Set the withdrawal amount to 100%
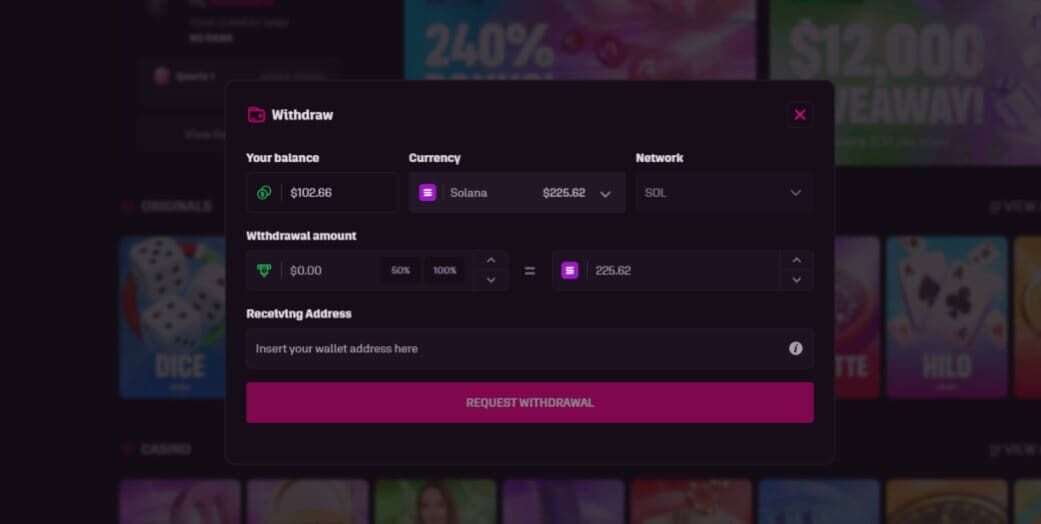Viewport: 1041px width, 524px height. [445, 271]
